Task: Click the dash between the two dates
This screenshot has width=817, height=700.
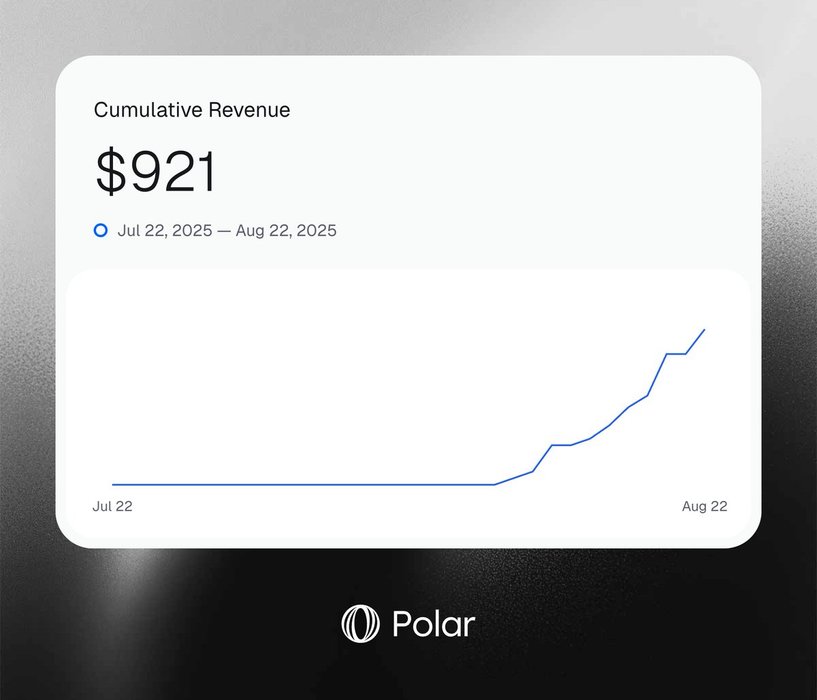Action: (224, 230)
